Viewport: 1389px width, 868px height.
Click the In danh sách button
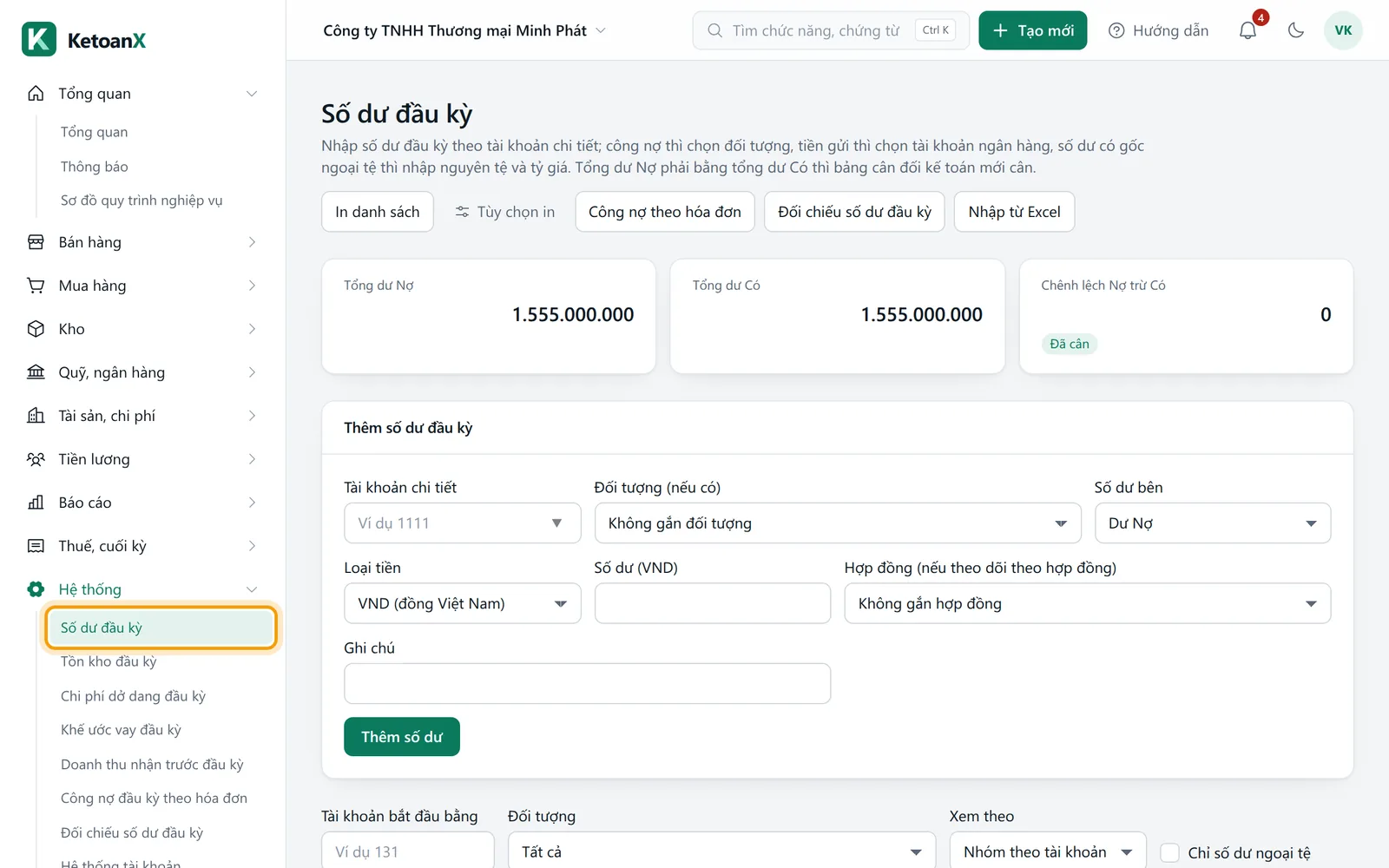coord(377,212)
